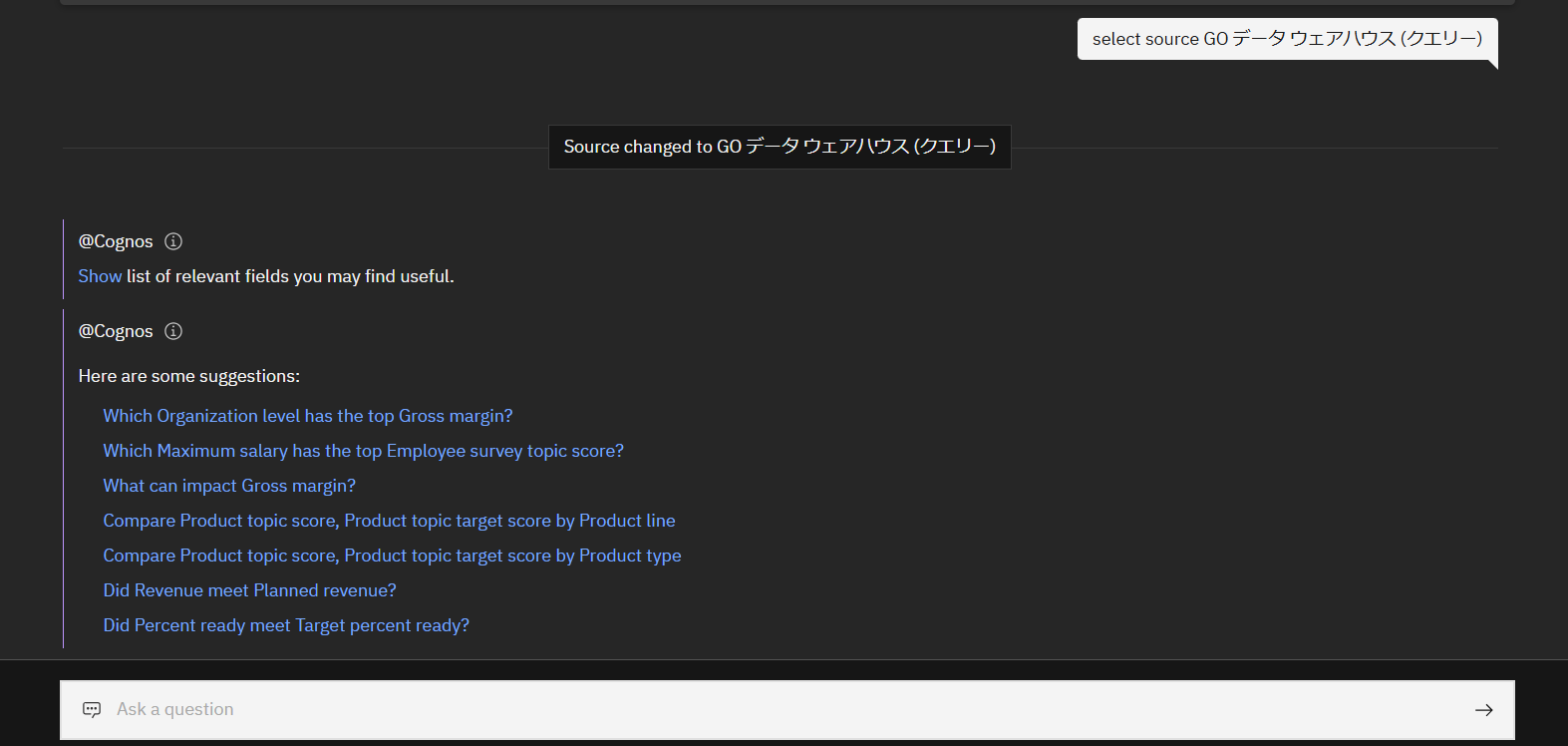Select 'Compare Product topic score by Product line'
The image size is (1568, 746).
point(389,521)
